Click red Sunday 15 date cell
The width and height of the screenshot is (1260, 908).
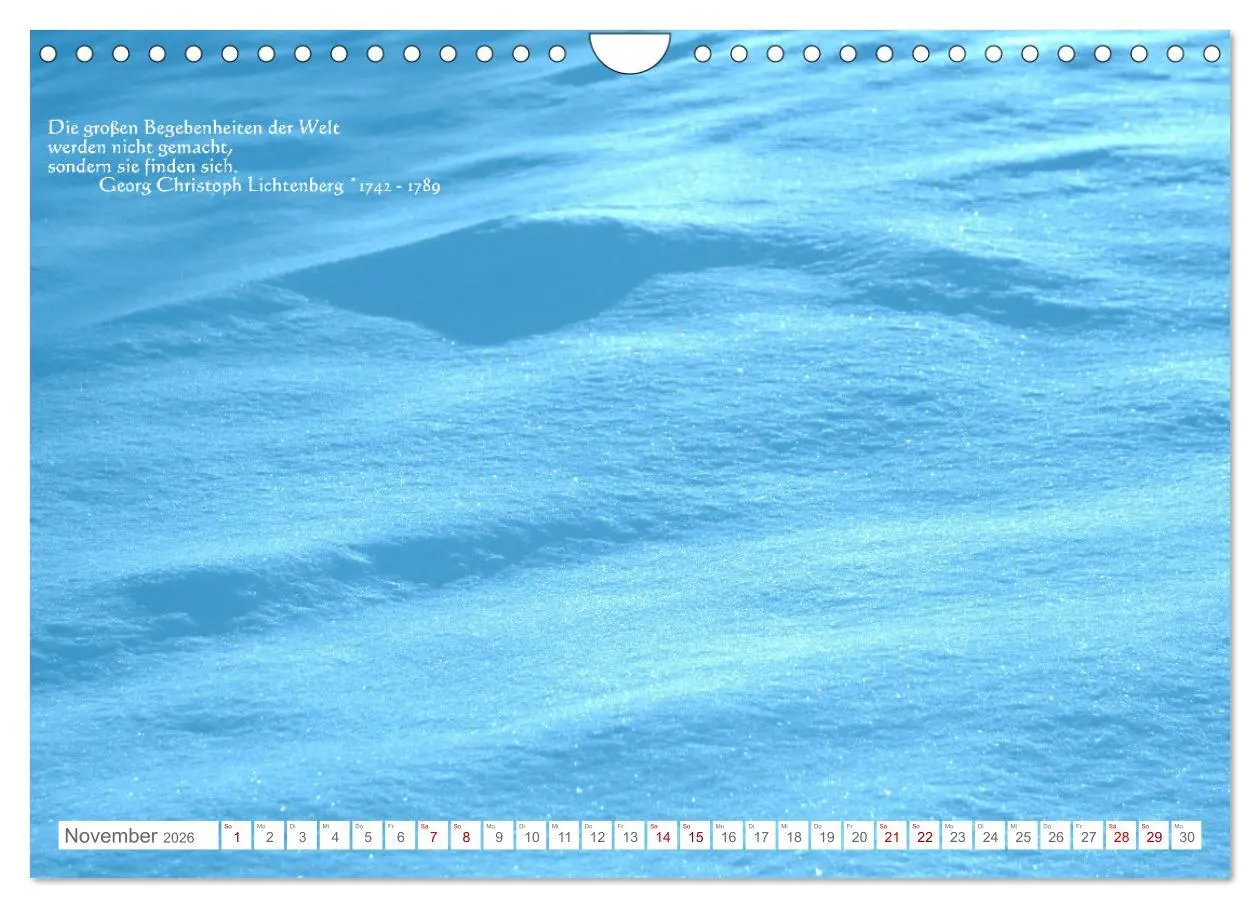coord(695,836)
